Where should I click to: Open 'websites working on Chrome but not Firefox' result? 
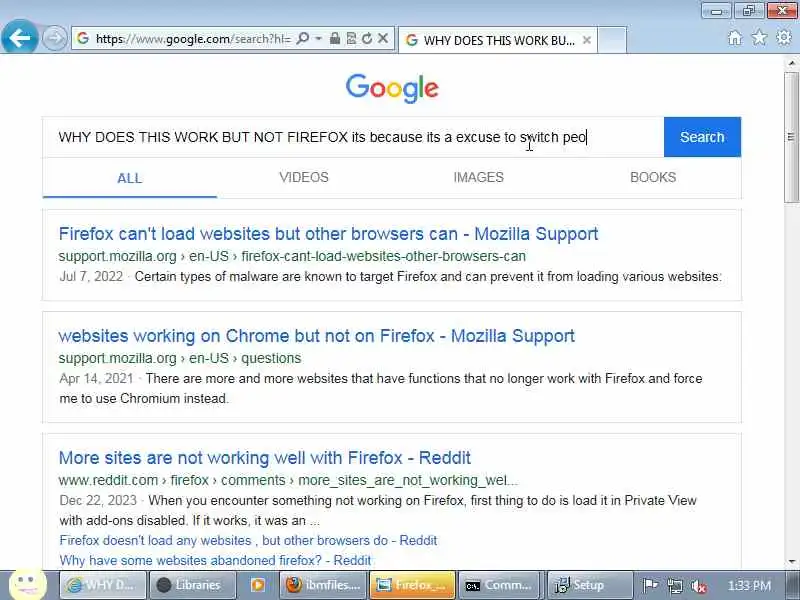pyautogui.click(x=316, y=336)
